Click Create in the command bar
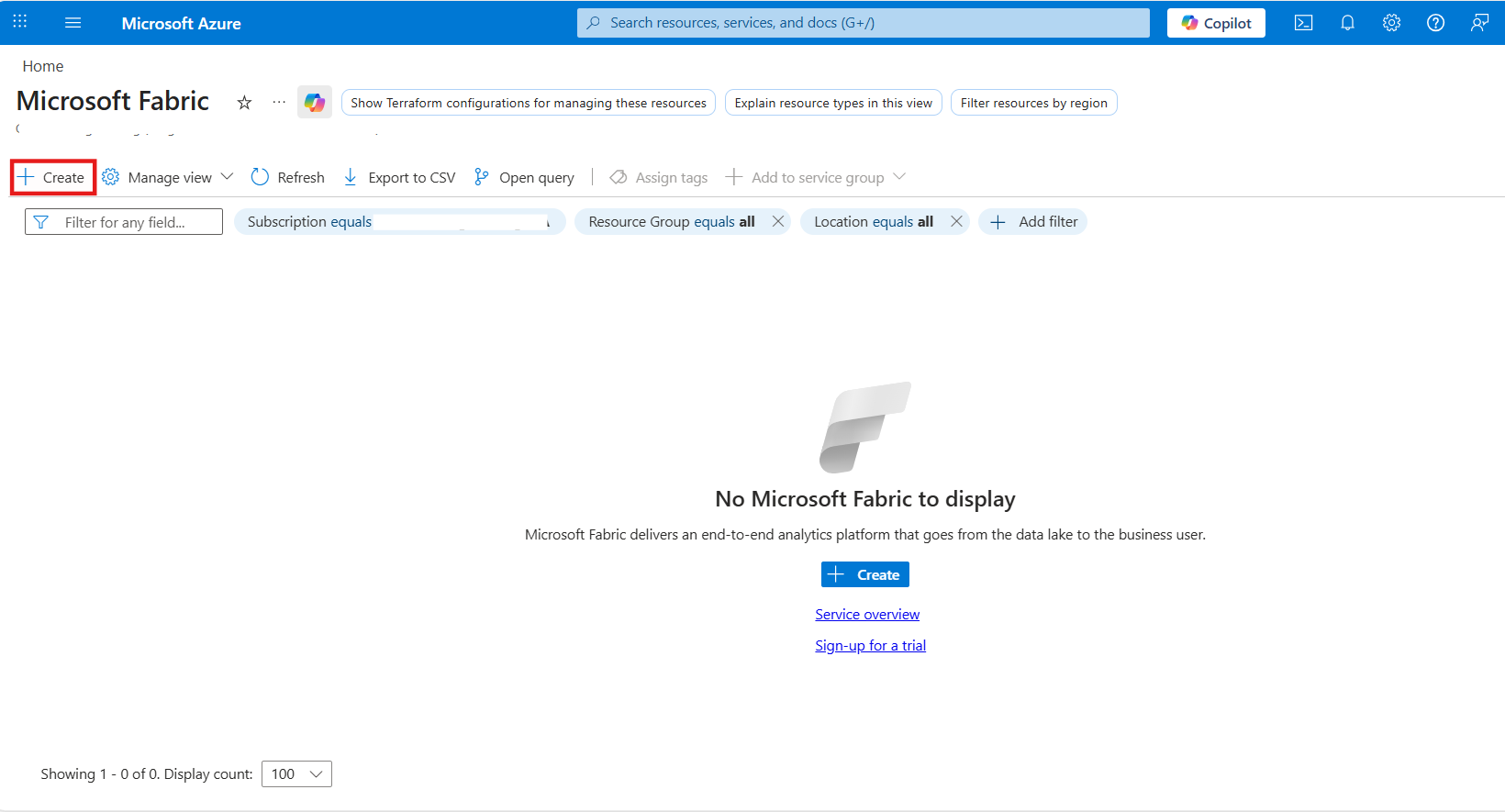 (52, 177)
